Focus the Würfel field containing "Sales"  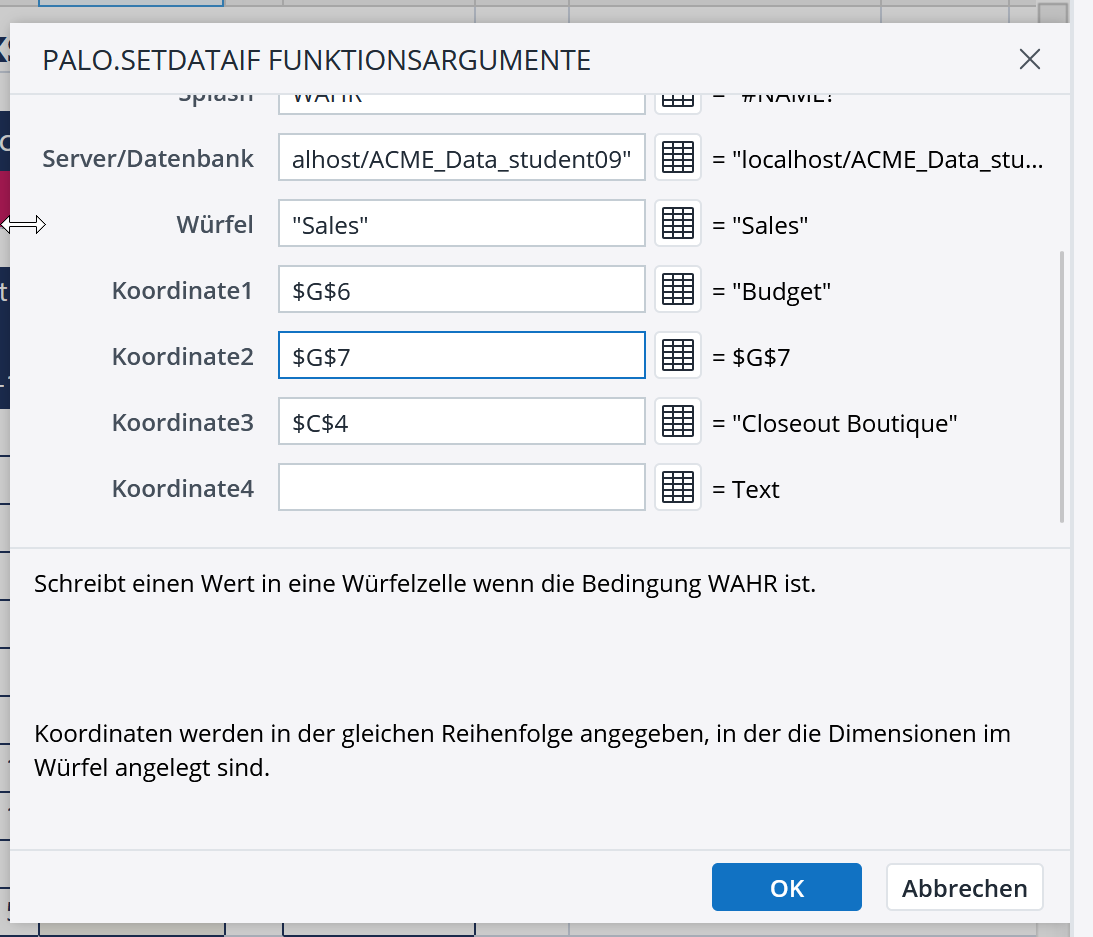pyautogui.click(x=461, y=224)
